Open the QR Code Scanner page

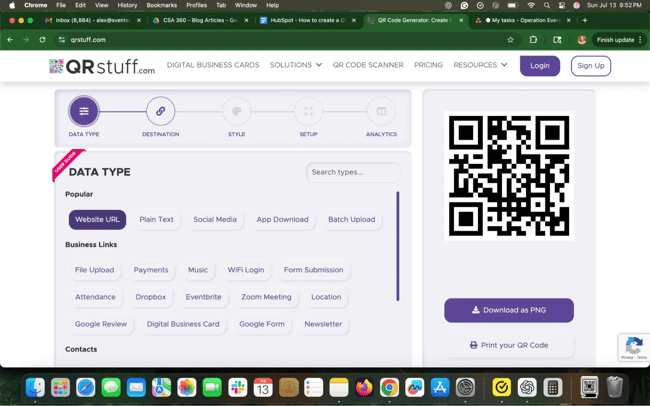(368, 65)
